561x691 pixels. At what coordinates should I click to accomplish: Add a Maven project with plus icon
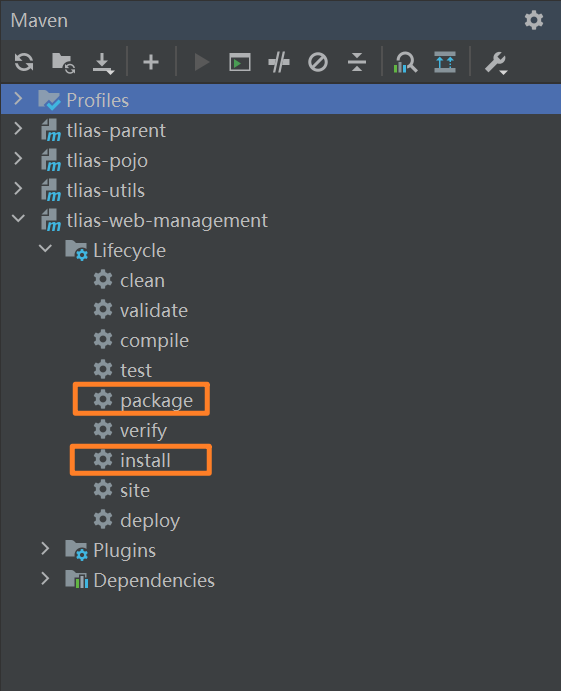(151, 62)
